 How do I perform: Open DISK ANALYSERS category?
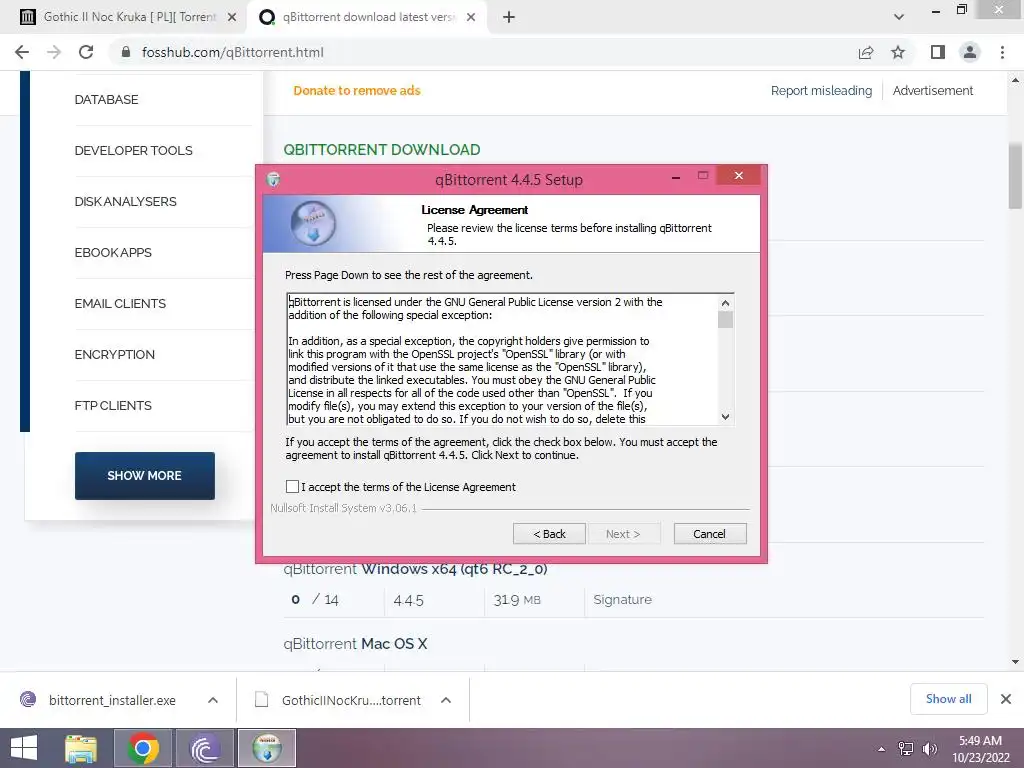125,201
